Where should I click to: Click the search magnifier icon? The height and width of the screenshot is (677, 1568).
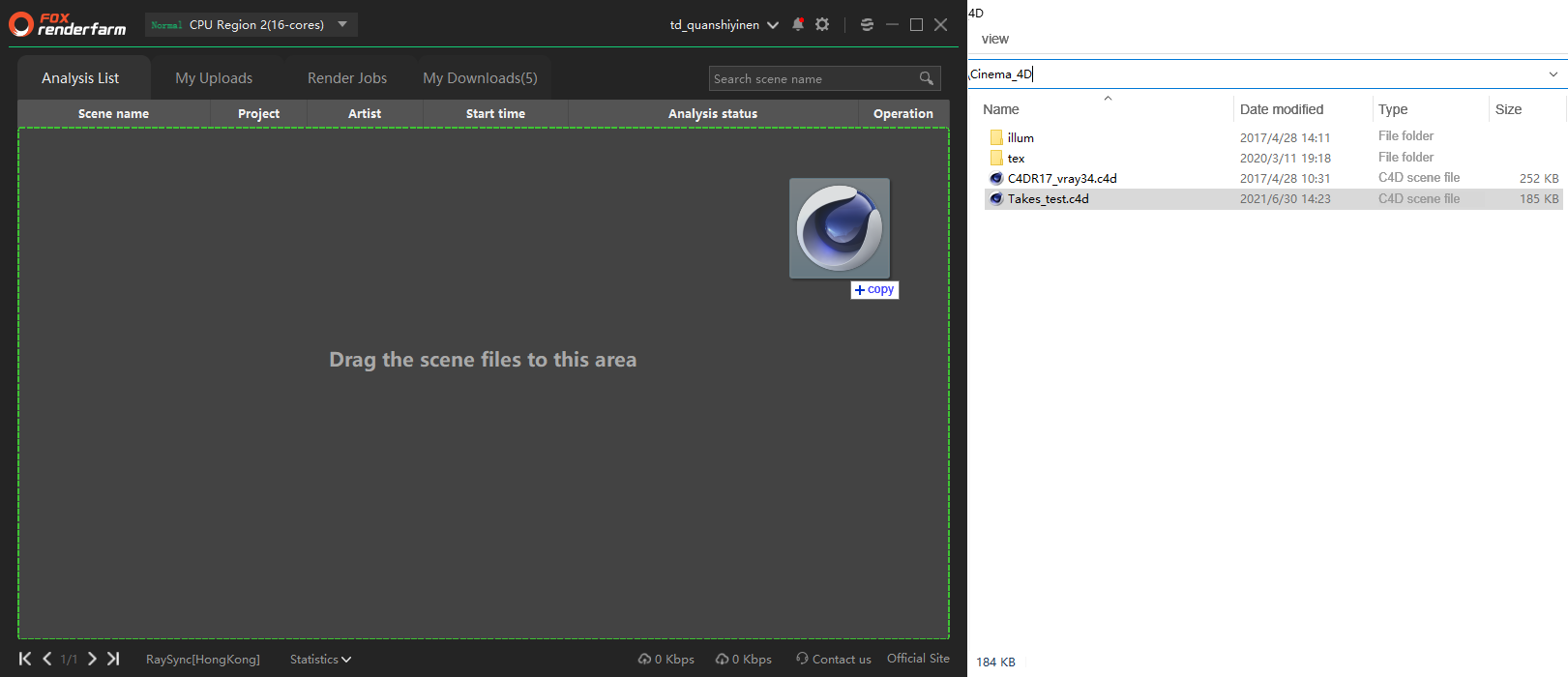(x=927, y=78)
